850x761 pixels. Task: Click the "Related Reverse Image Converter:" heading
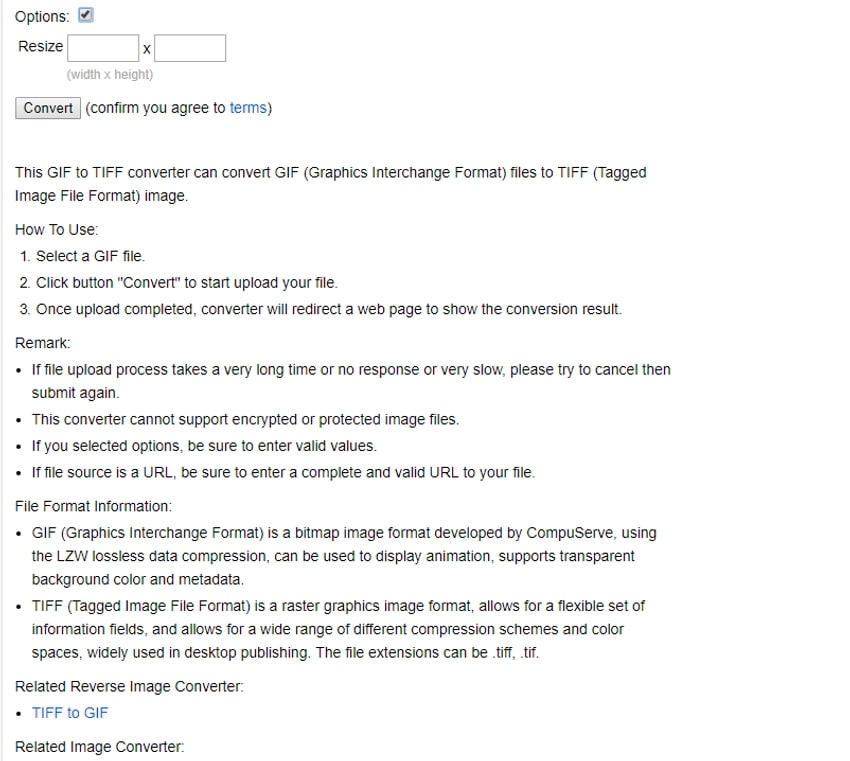129,686
